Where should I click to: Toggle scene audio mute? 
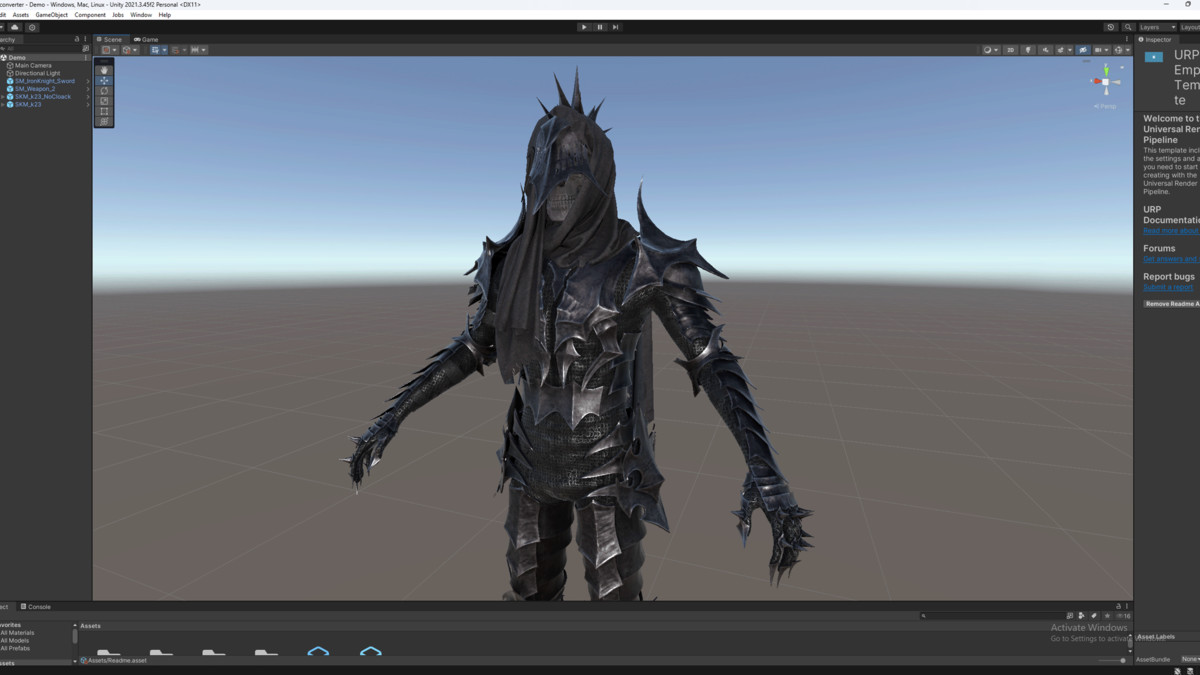(x=1046, y=50)
